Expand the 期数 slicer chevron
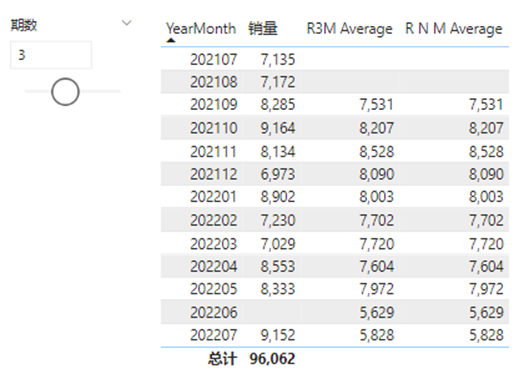The height and width of the screenshot is (374, 524). click(126, 23)
